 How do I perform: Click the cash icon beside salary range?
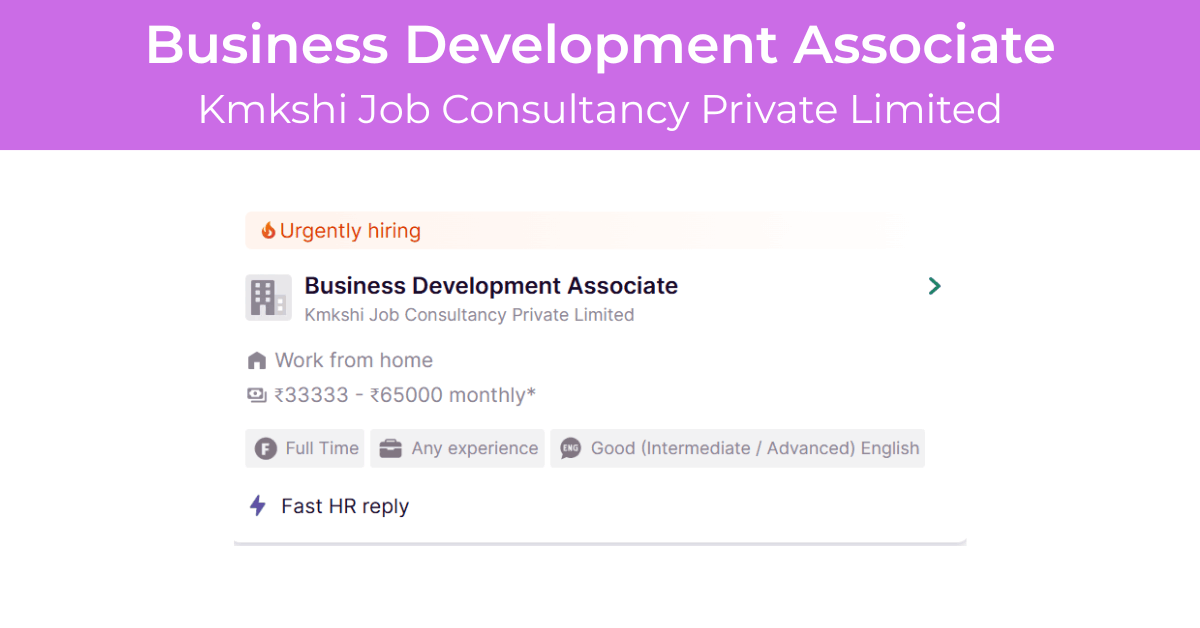[x=257, y=395]
